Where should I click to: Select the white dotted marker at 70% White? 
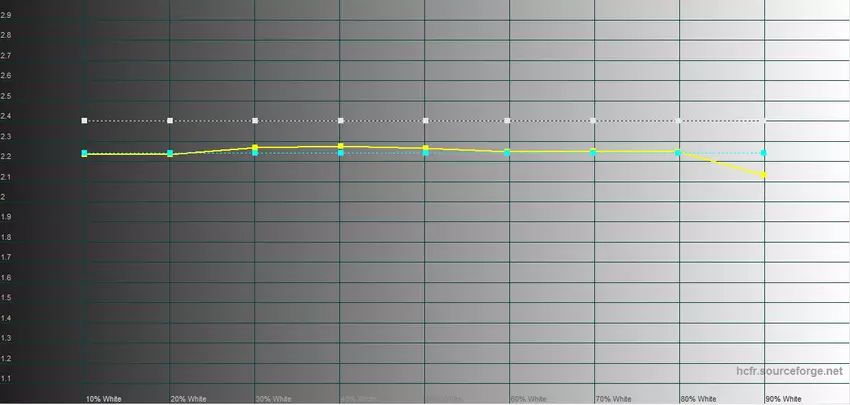click(x=594, y=121)
